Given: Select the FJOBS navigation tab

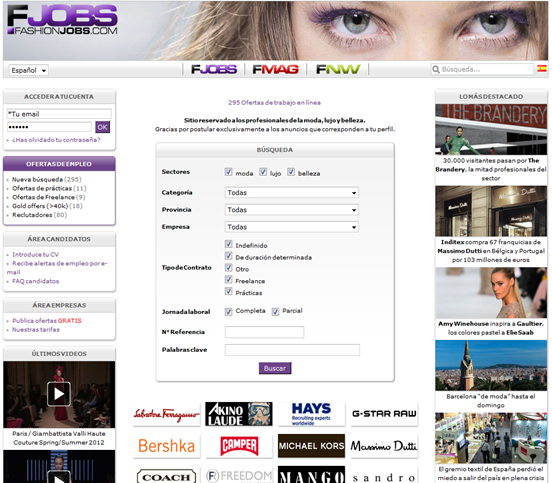Looking at the screenshot, I should pyautogui.click(x=214, y=69).
